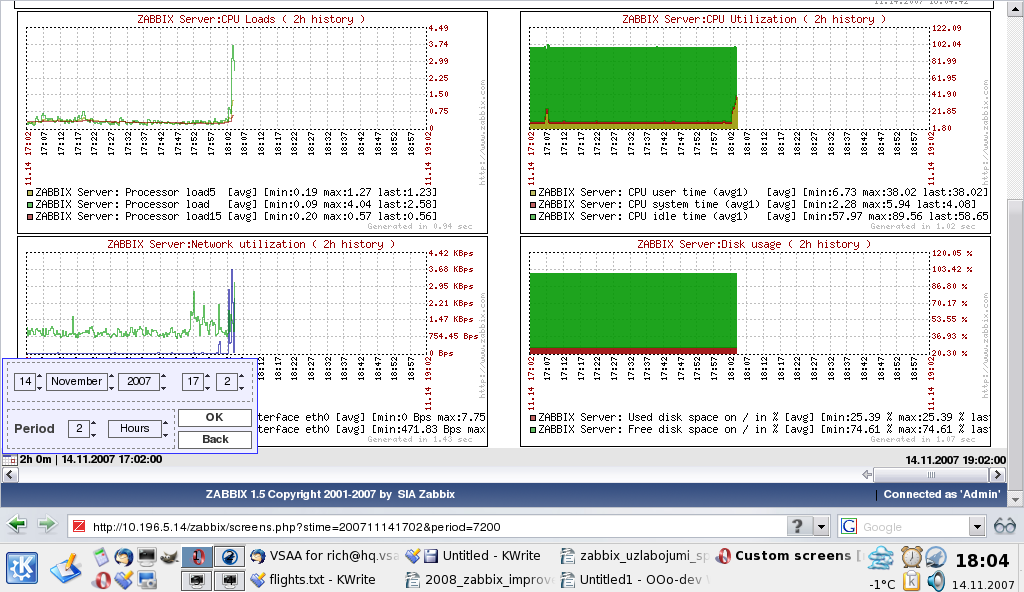Click the Back button in date picker
Image resolution: width=1024 pixels, height=592 pixels.
click(214, 440)
